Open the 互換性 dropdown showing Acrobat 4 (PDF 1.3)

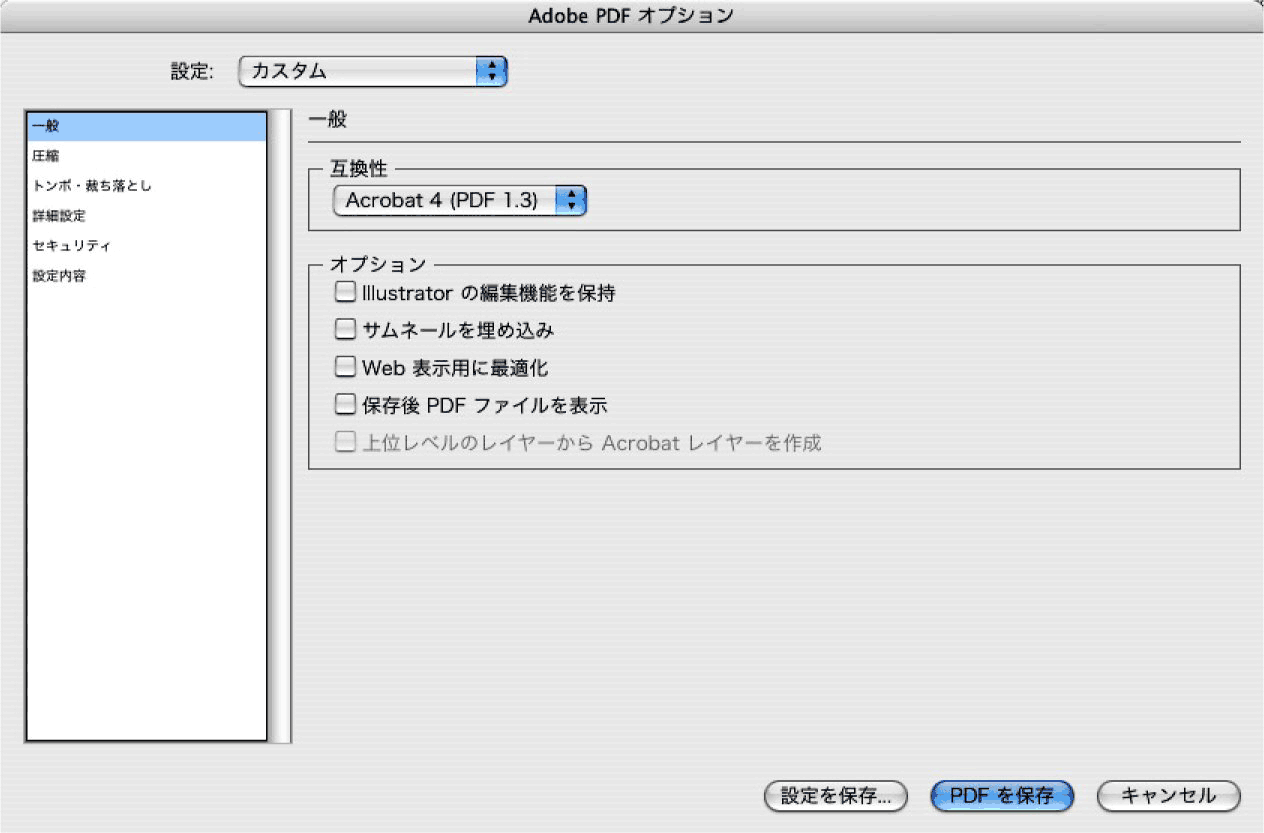pos(450,200)
